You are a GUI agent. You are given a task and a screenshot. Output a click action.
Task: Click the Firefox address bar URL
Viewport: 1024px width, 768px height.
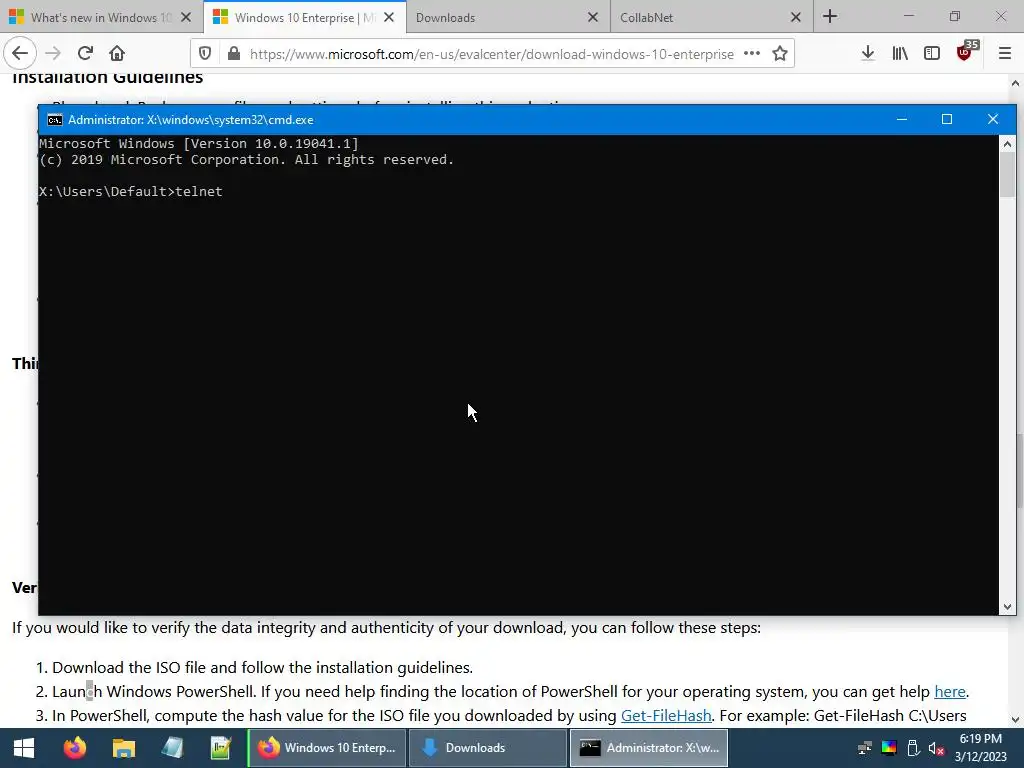click(x=491, y=54)
